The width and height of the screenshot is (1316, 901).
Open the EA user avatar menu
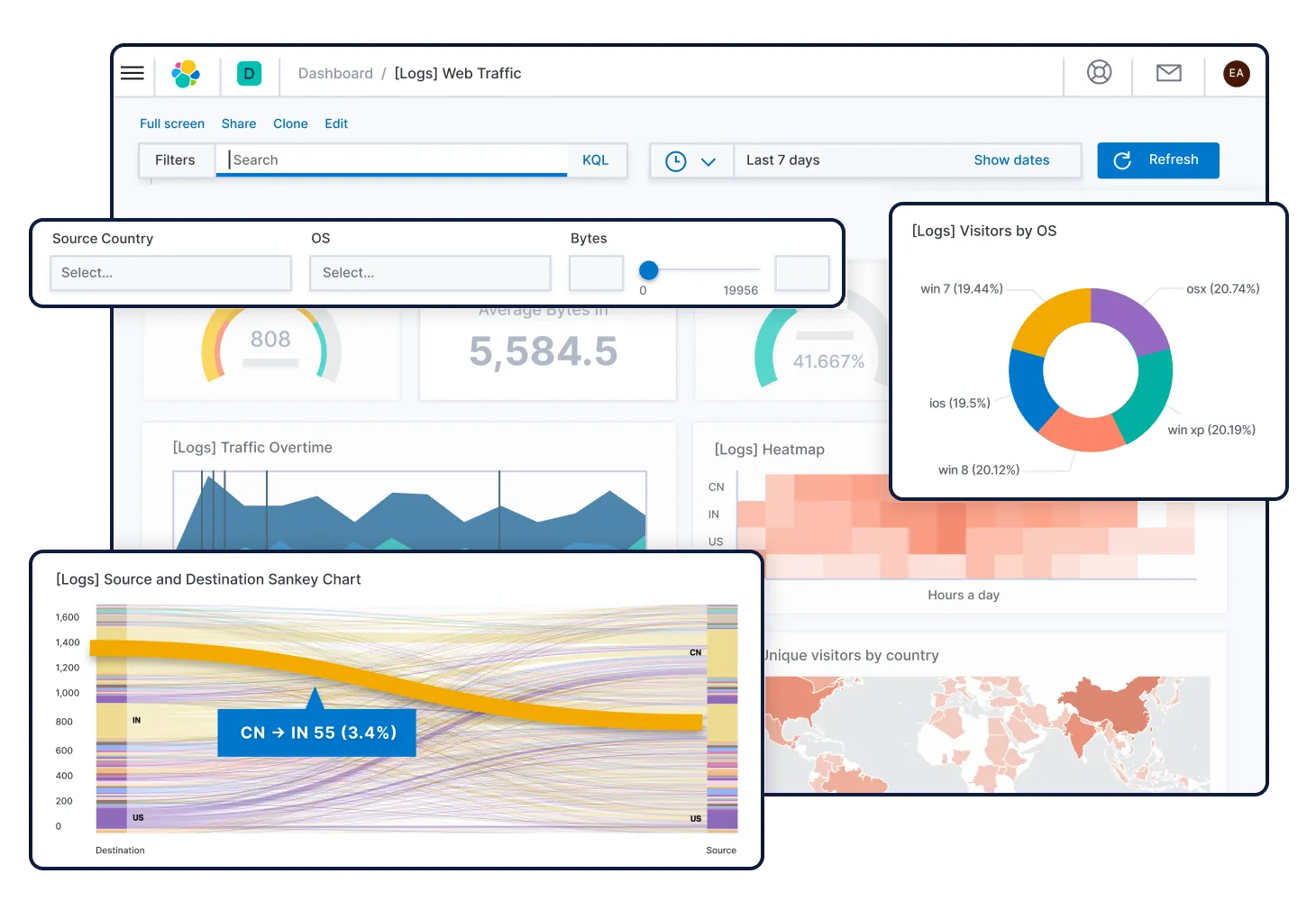pyautogui.click(x=1236, y=73)
